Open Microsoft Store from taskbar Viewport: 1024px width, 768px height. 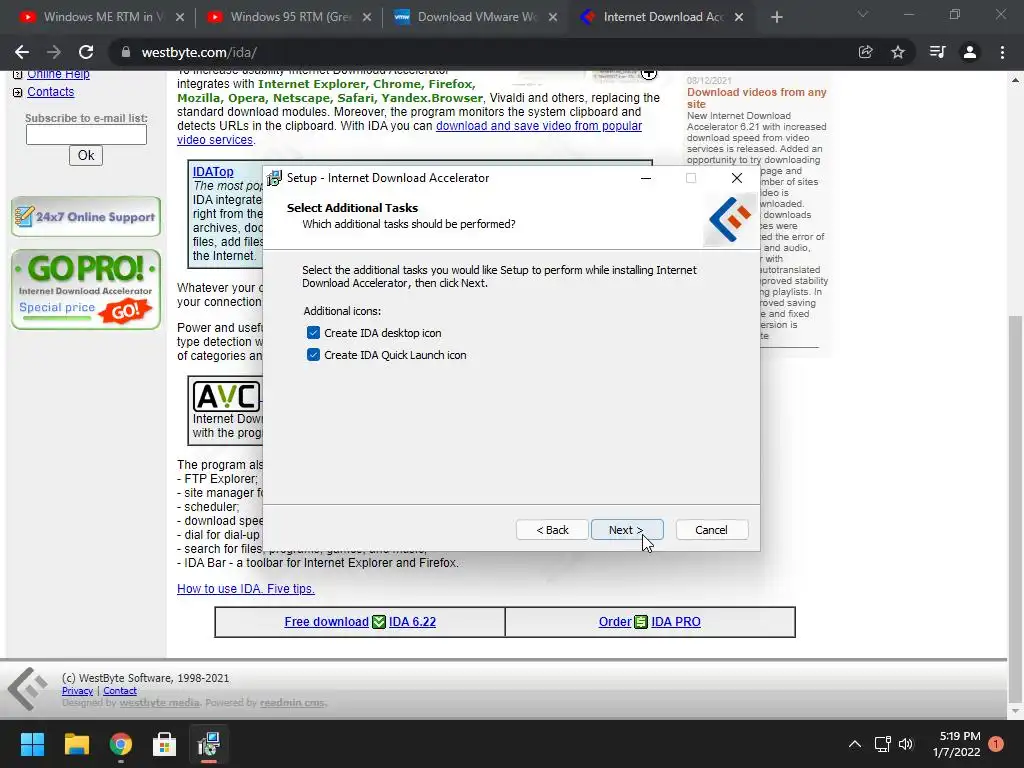[165, 744]
